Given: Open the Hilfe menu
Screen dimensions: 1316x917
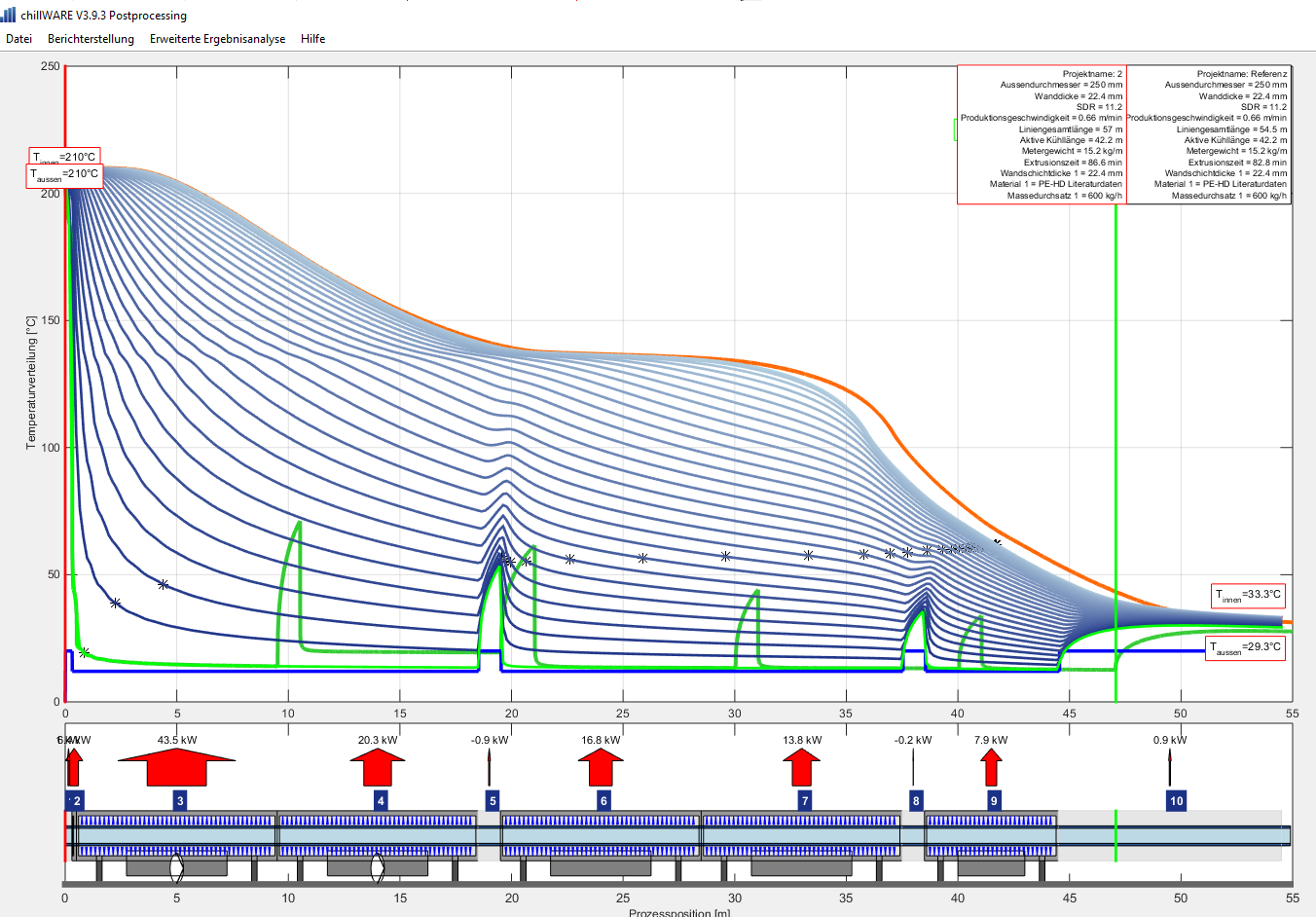Looking at the screenshot, I should 312,39.
